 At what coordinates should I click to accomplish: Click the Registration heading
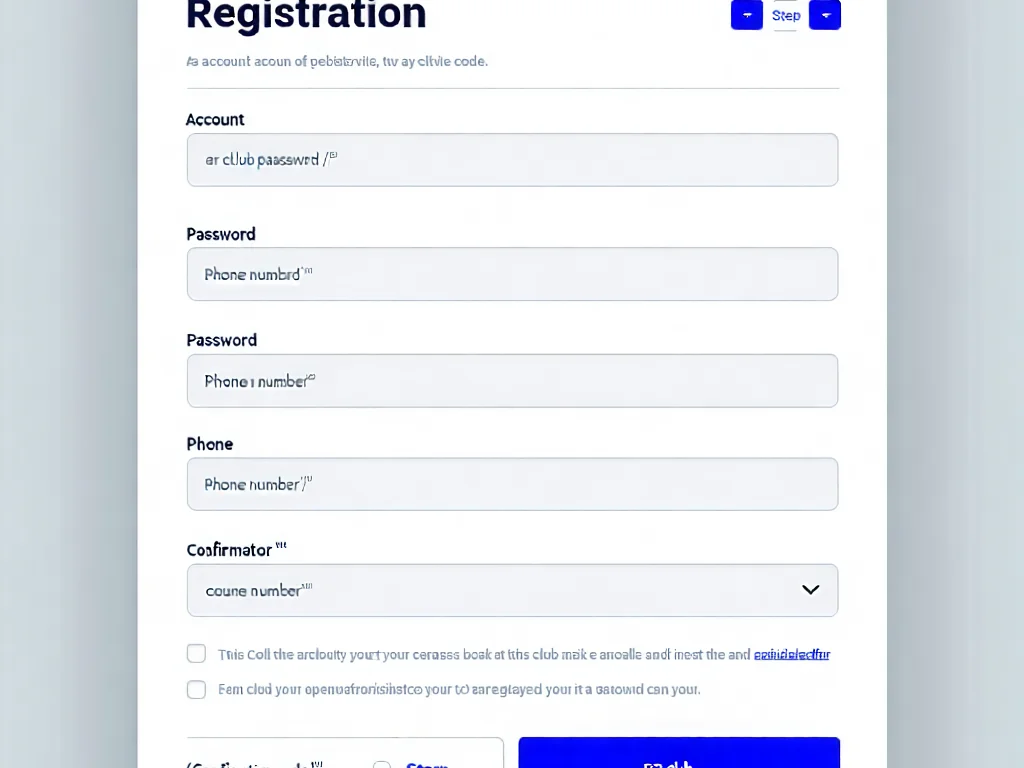pyautogui.click(x=306, y=15)
